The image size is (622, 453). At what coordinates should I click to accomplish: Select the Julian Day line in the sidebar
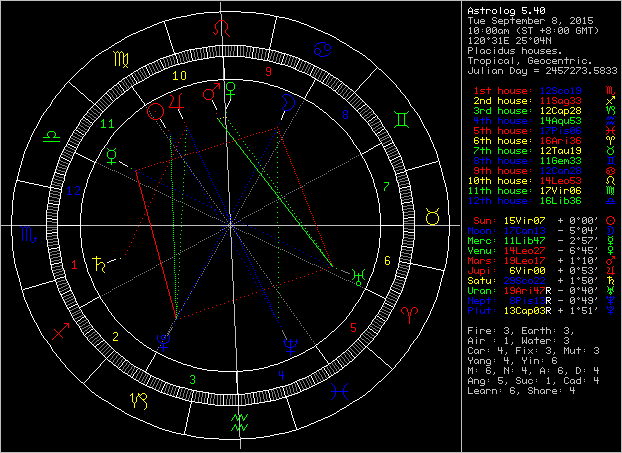(539, 70)
